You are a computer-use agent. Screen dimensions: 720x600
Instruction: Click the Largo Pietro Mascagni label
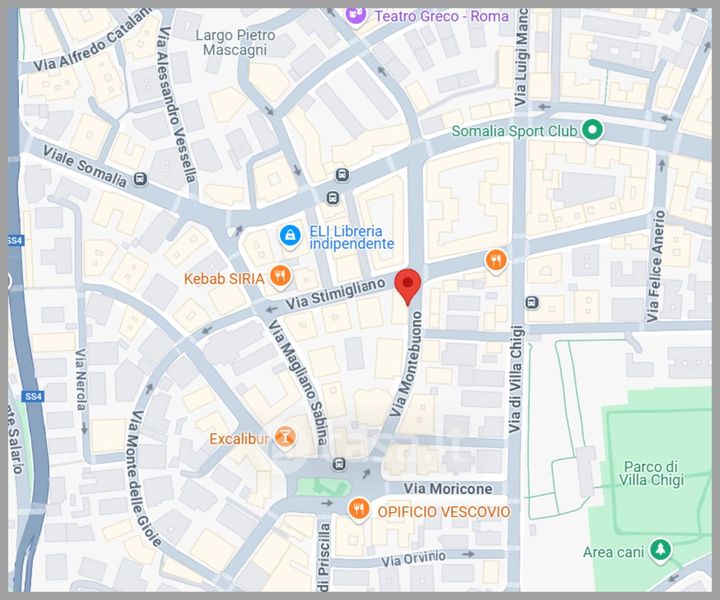[x=235, y=42]
